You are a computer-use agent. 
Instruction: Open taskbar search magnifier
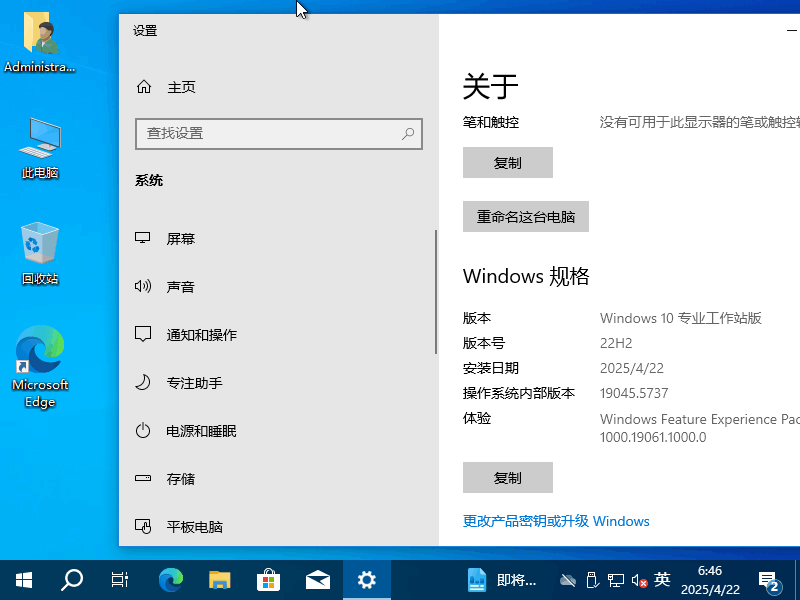coord(71,580)
